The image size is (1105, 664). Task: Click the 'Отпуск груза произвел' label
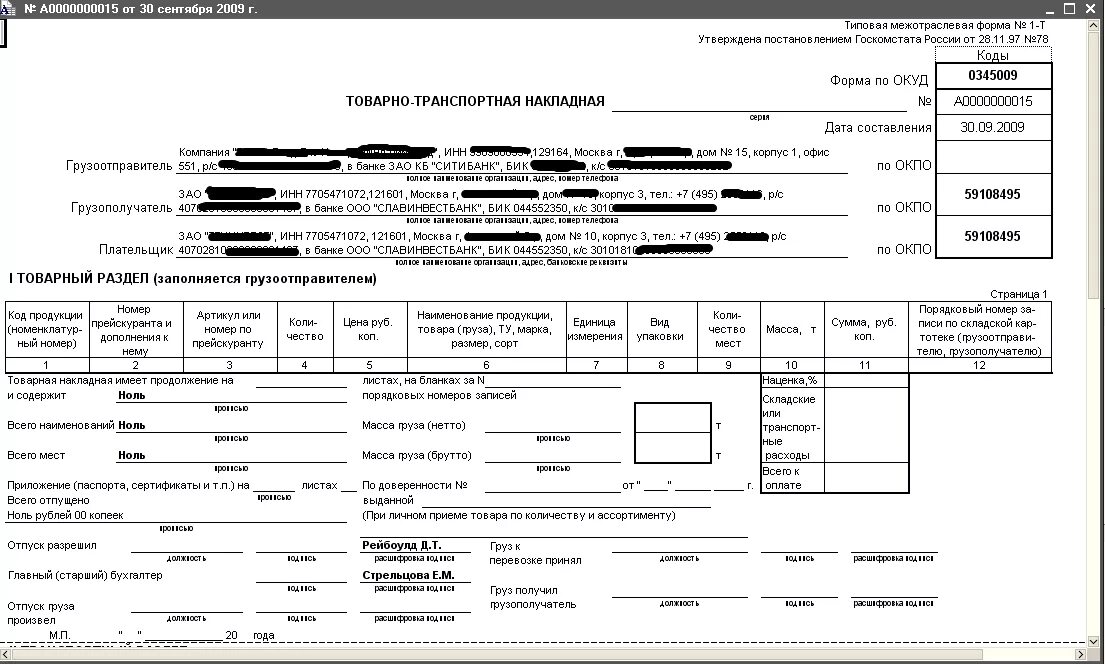(41, 613)
